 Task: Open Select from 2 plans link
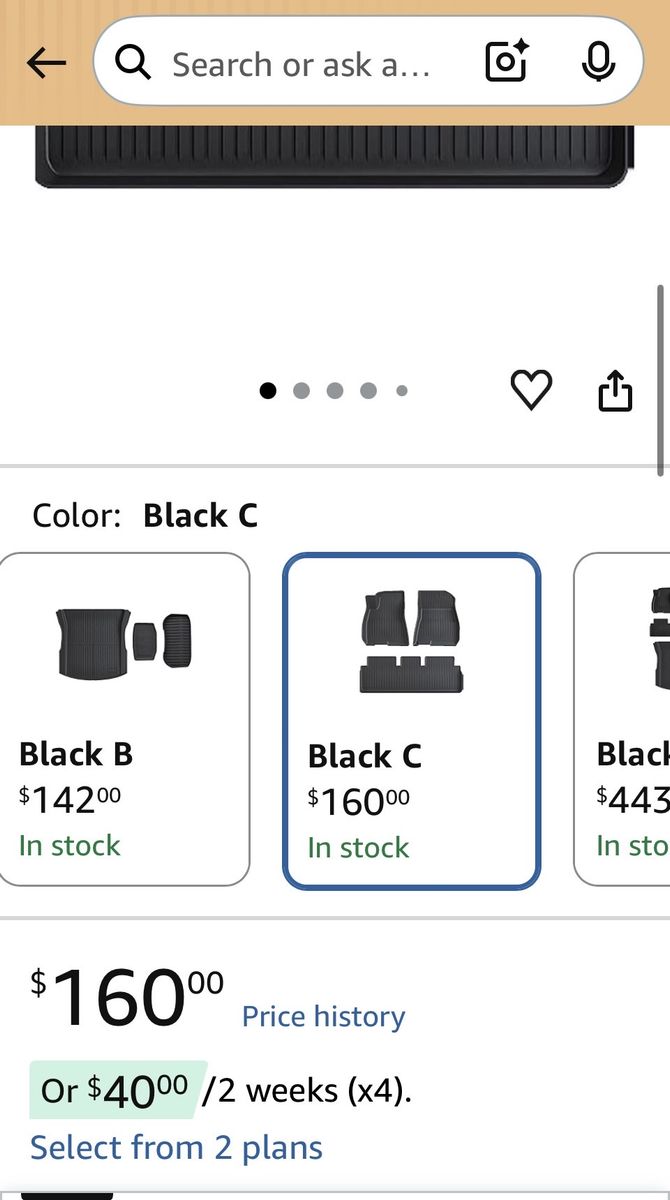coord(176,1147)
